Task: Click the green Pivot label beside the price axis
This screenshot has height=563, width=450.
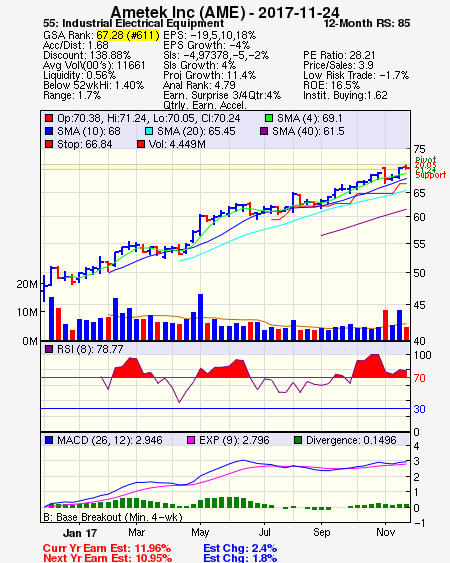Action: click(x=426, y=160)
